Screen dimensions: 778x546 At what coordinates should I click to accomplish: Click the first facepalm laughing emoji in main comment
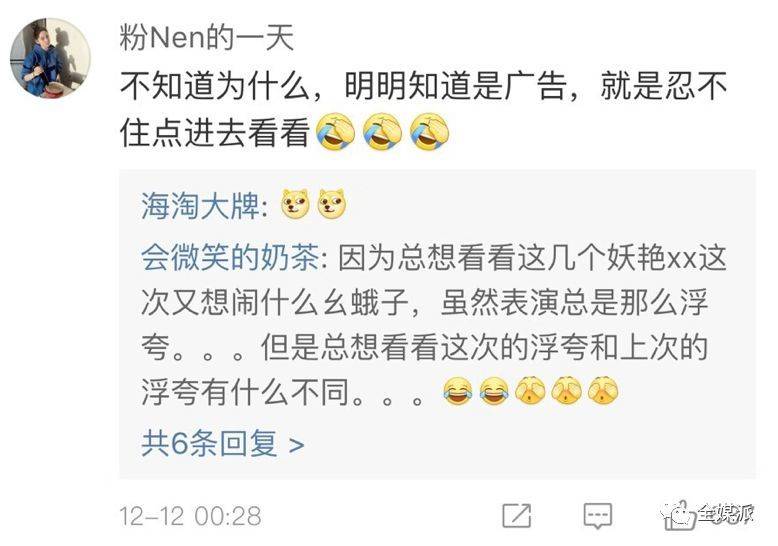336,132
